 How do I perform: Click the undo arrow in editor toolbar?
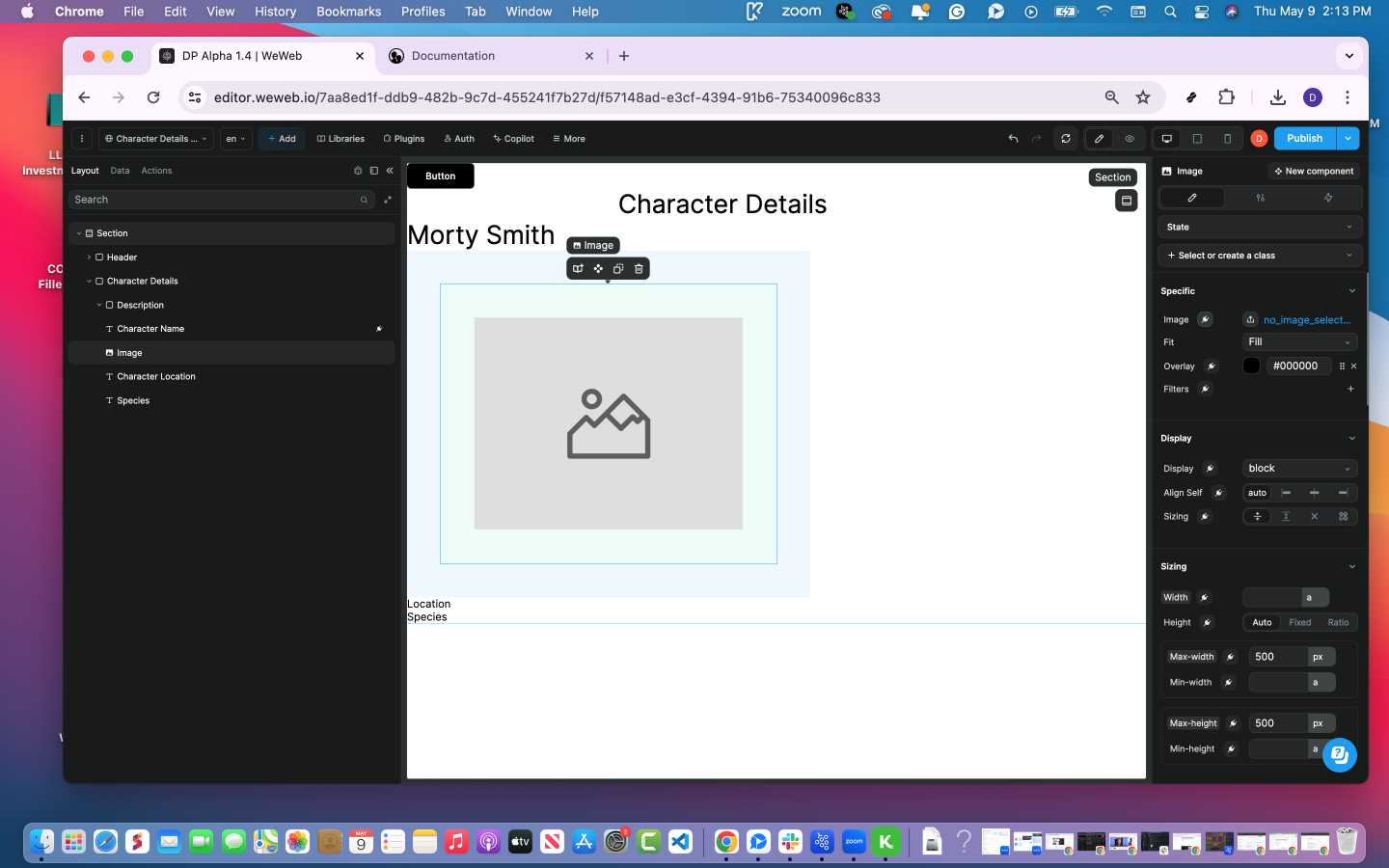click(x=1013, y=139)
